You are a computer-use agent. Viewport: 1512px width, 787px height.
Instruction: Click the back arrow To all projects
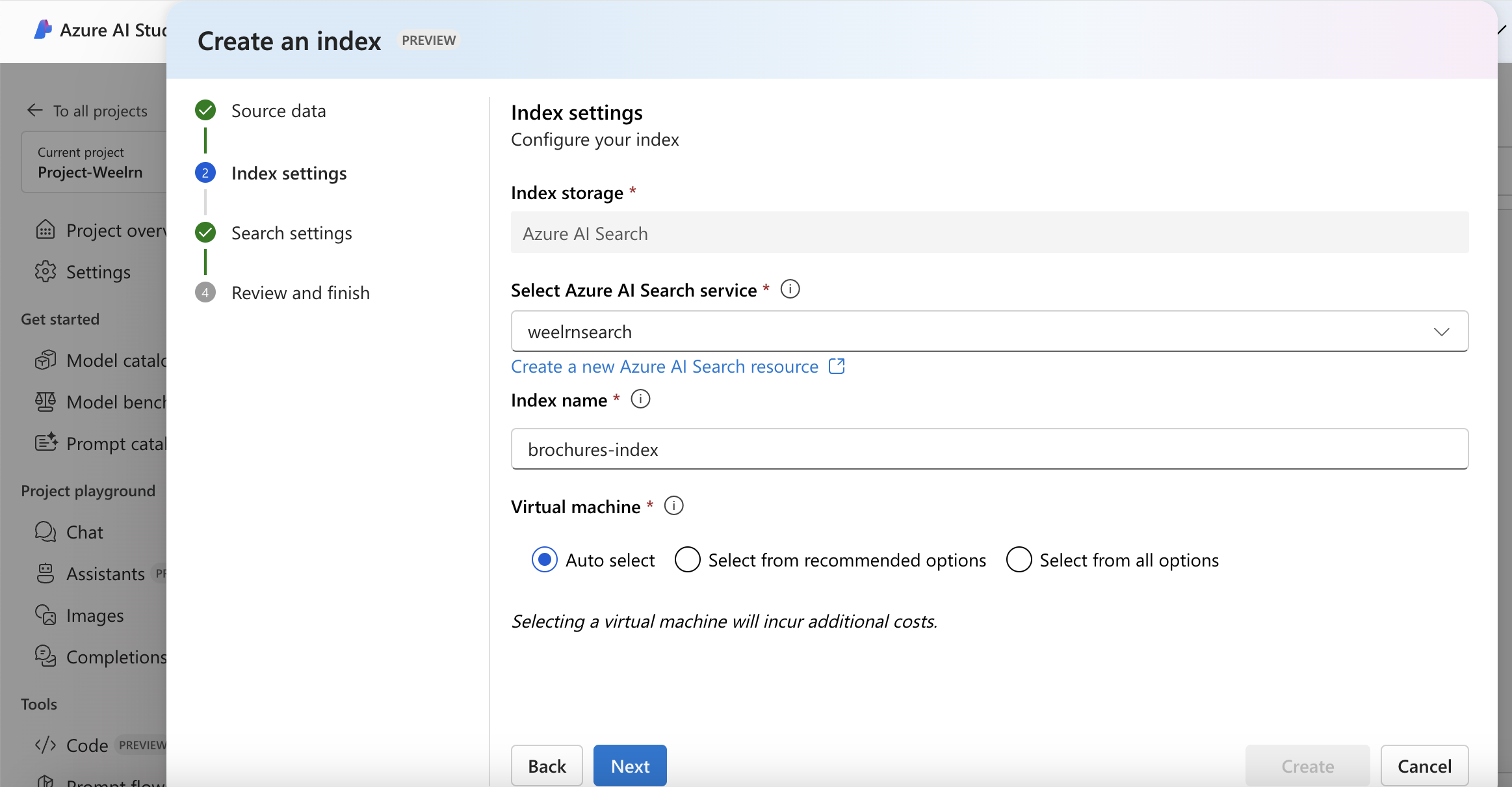pyautogui.click(x=35, y=111)
